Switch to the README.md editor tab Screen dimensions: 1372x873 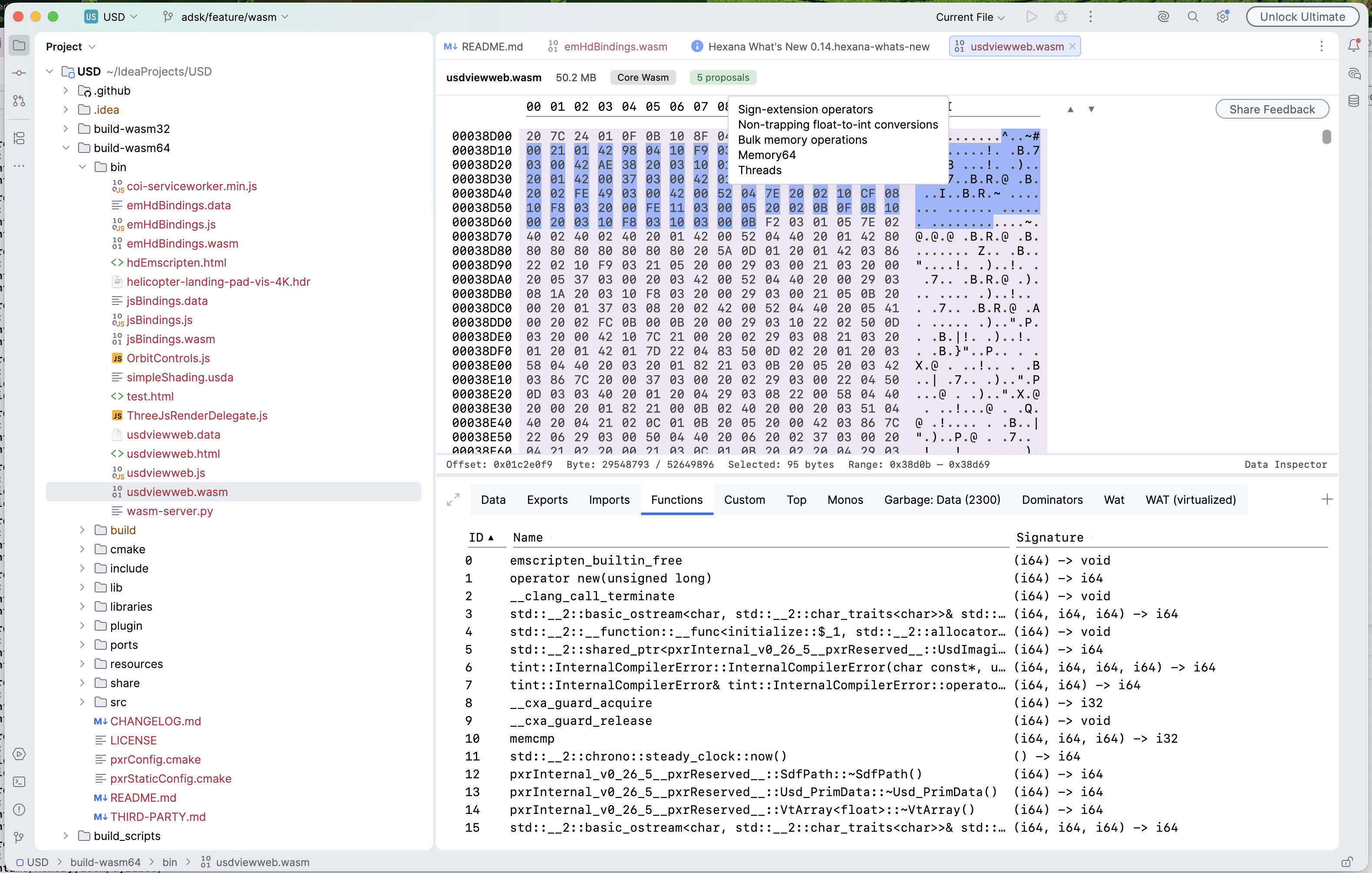point(483,46)
